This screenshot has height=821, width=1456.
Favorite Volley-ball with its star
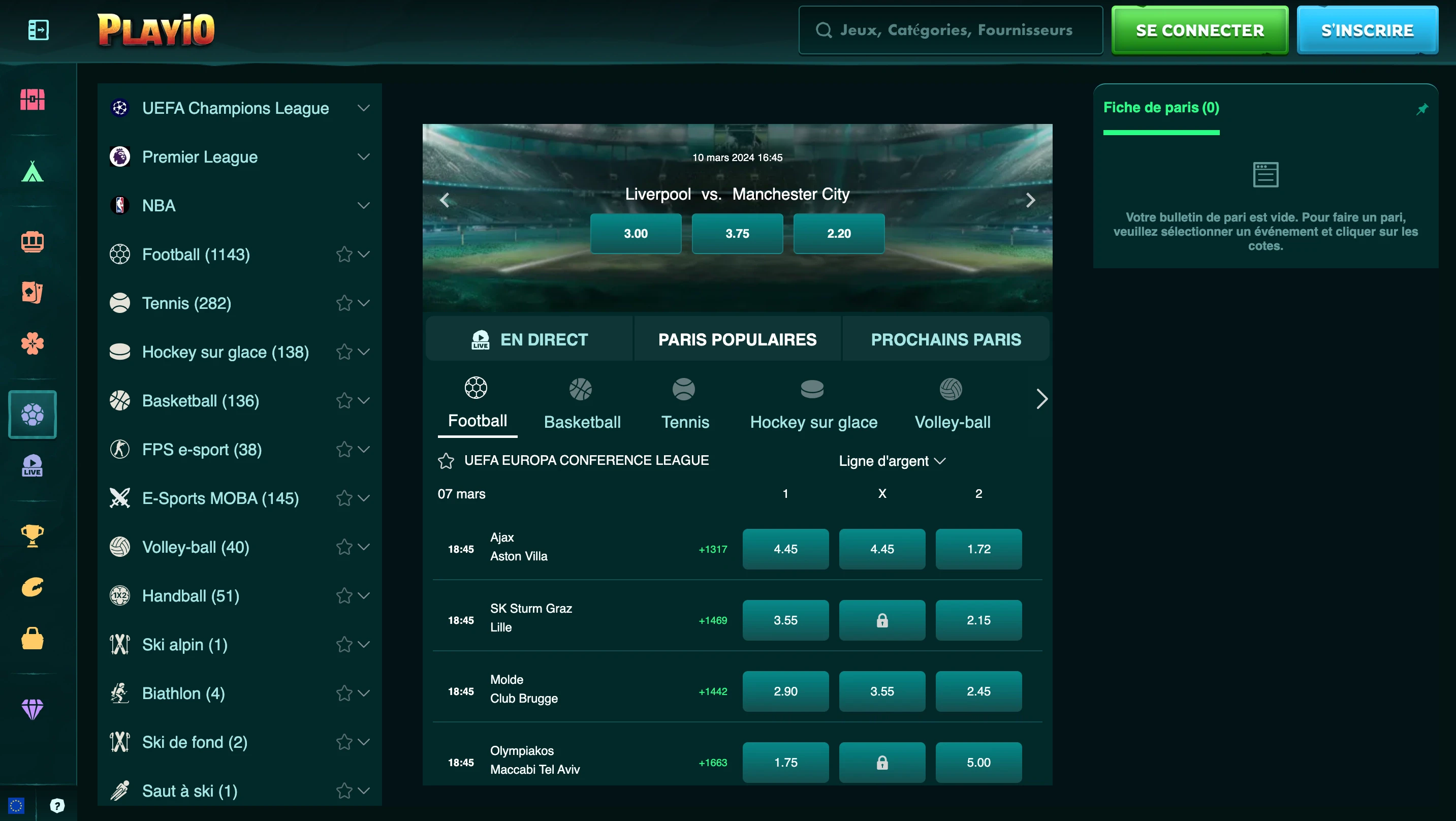pos(343,547)
